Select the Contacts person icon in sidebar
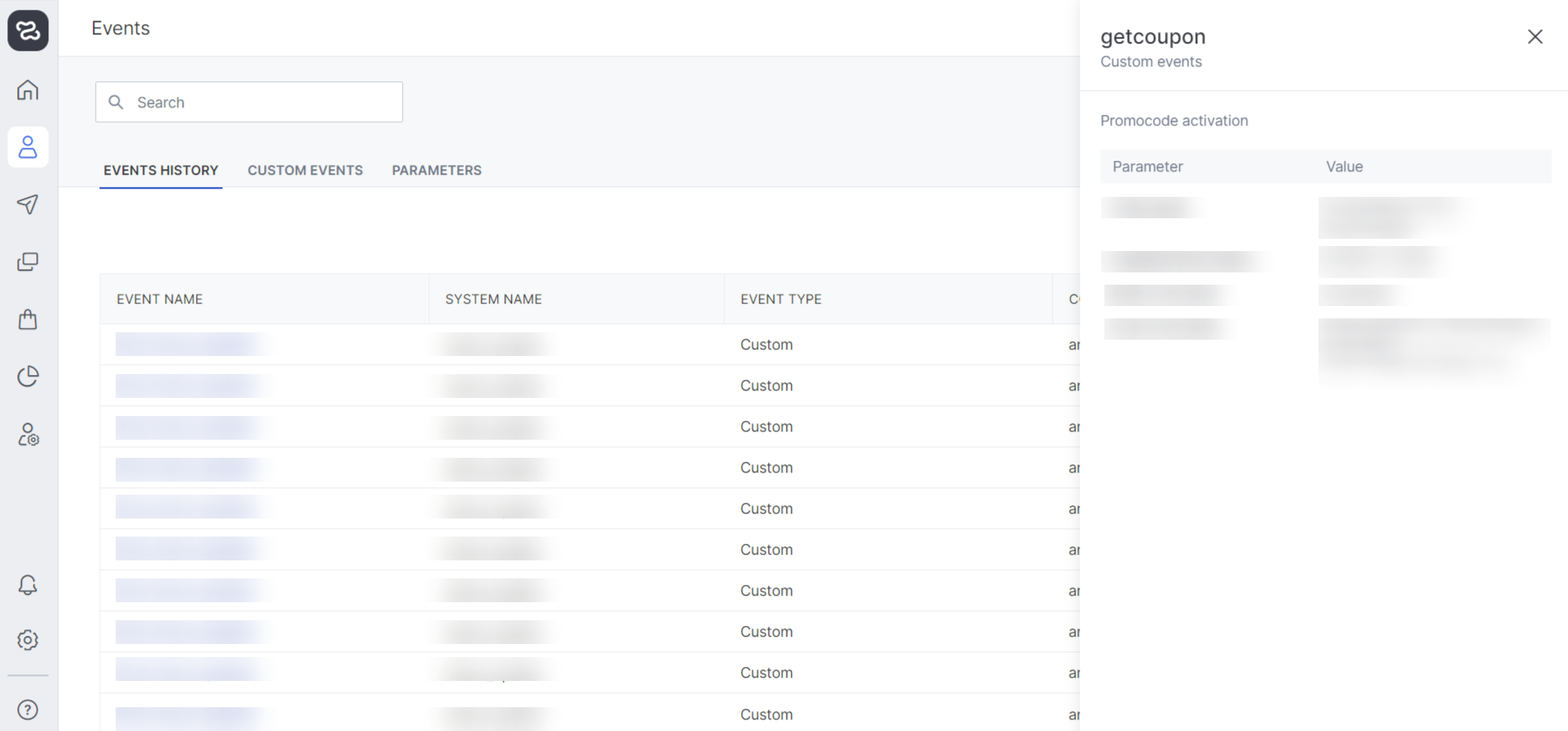Image resolution: width=1568 pixels, height=731 pixels. (x=28, y=147)
